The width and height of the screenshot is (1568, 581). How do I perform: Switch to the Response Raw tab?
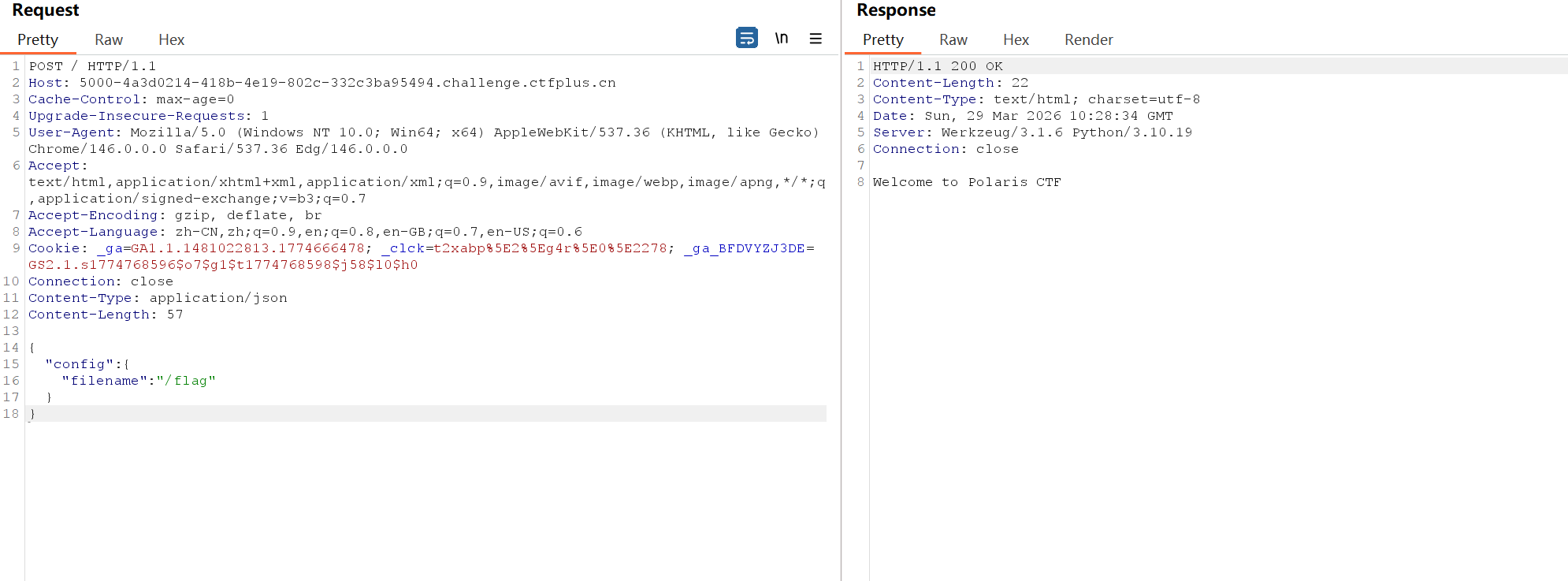(x=953, y=39)
